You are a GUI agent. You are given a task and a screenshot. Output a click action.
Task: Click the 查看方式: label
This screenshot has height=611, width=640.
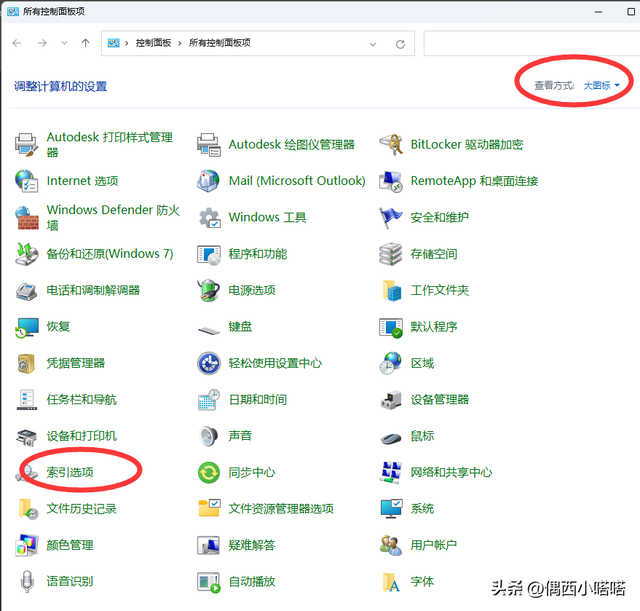(554, 86)
